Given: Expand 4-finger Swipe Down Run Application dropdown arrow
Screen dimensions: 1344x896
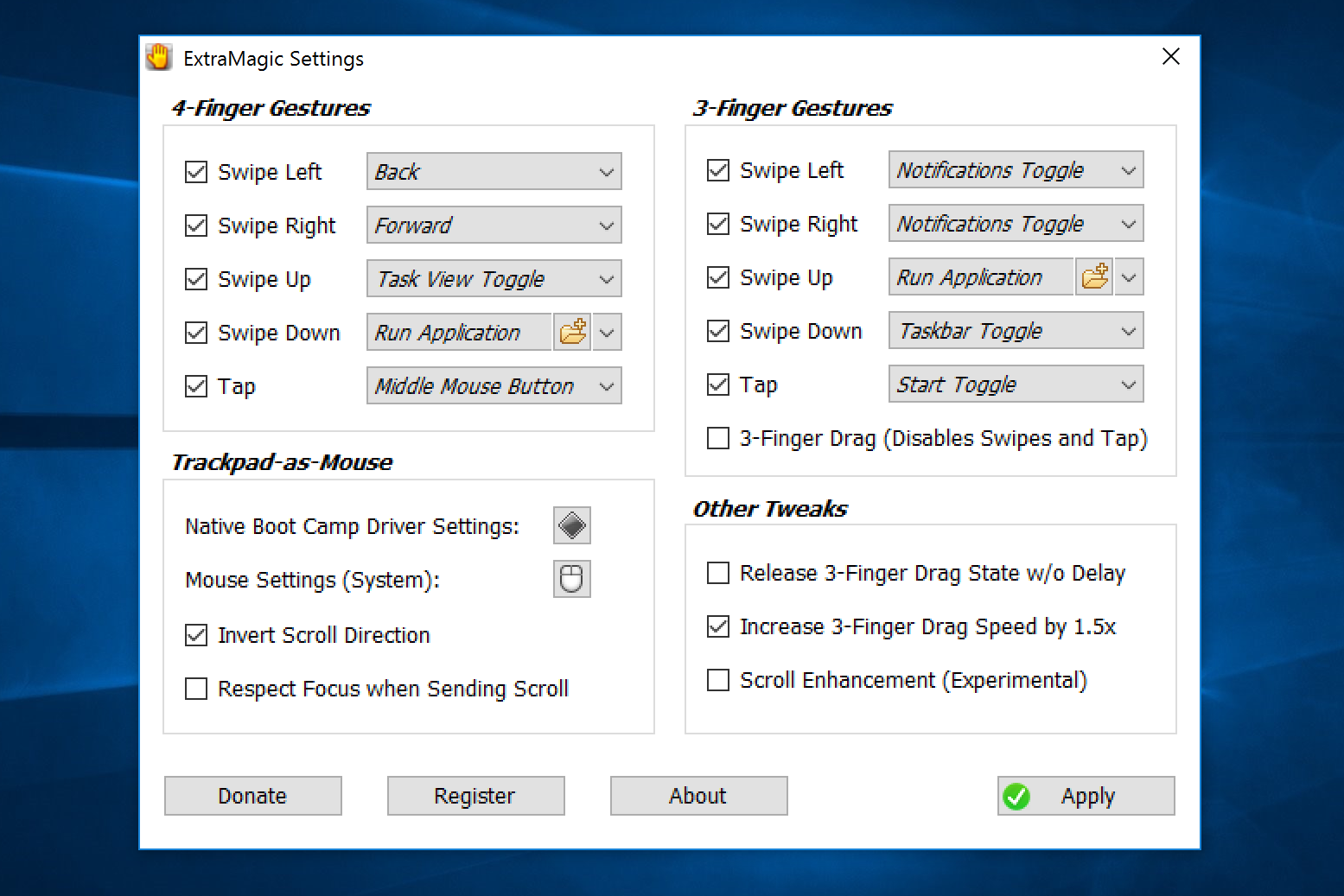Looking at the screenshot, I should [x=608, y=333].
